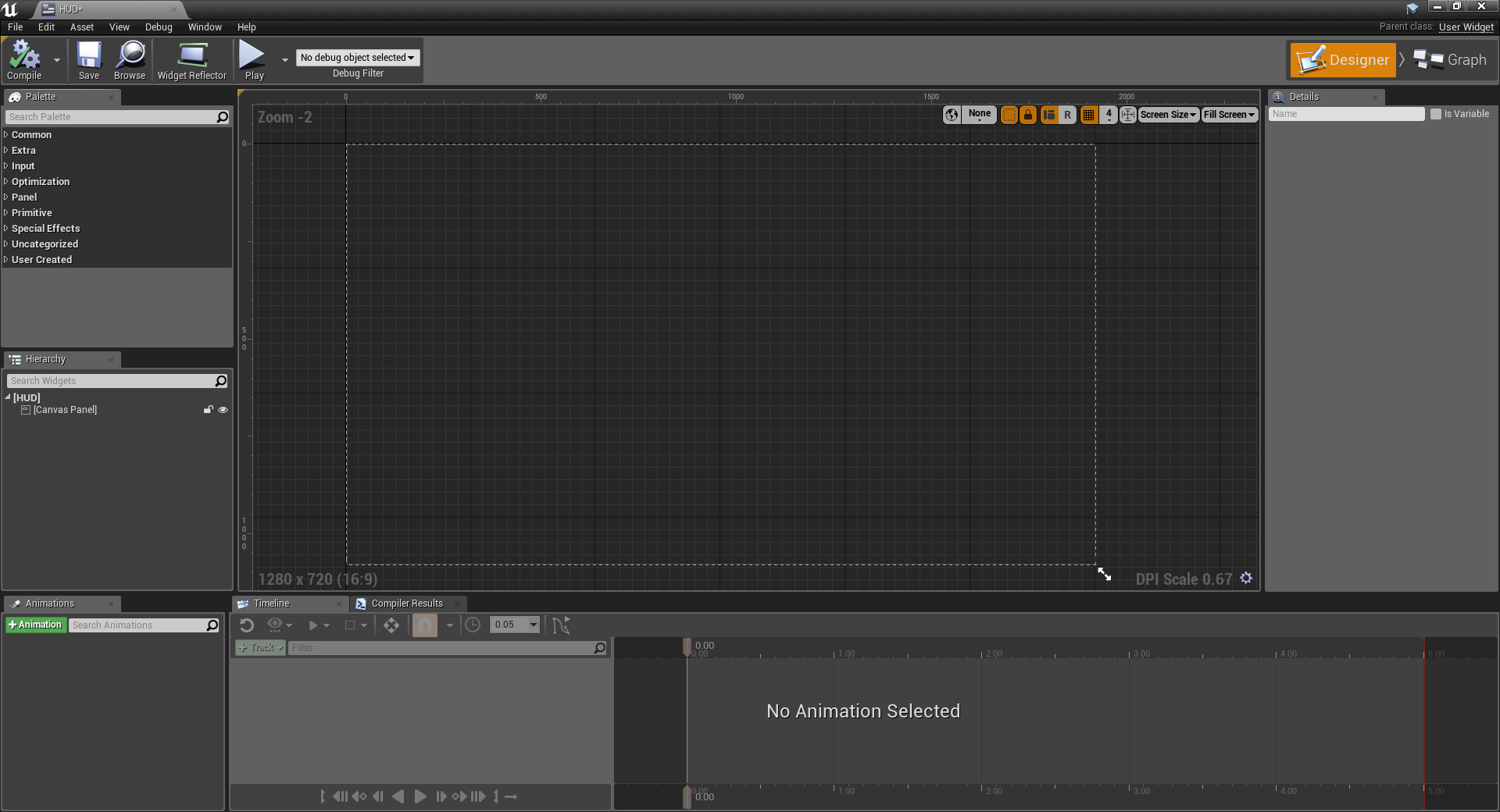Click Play to launch the game preview
This screenshot has height=812, width=1500.
pyautogui.click(x=252, y=59)
